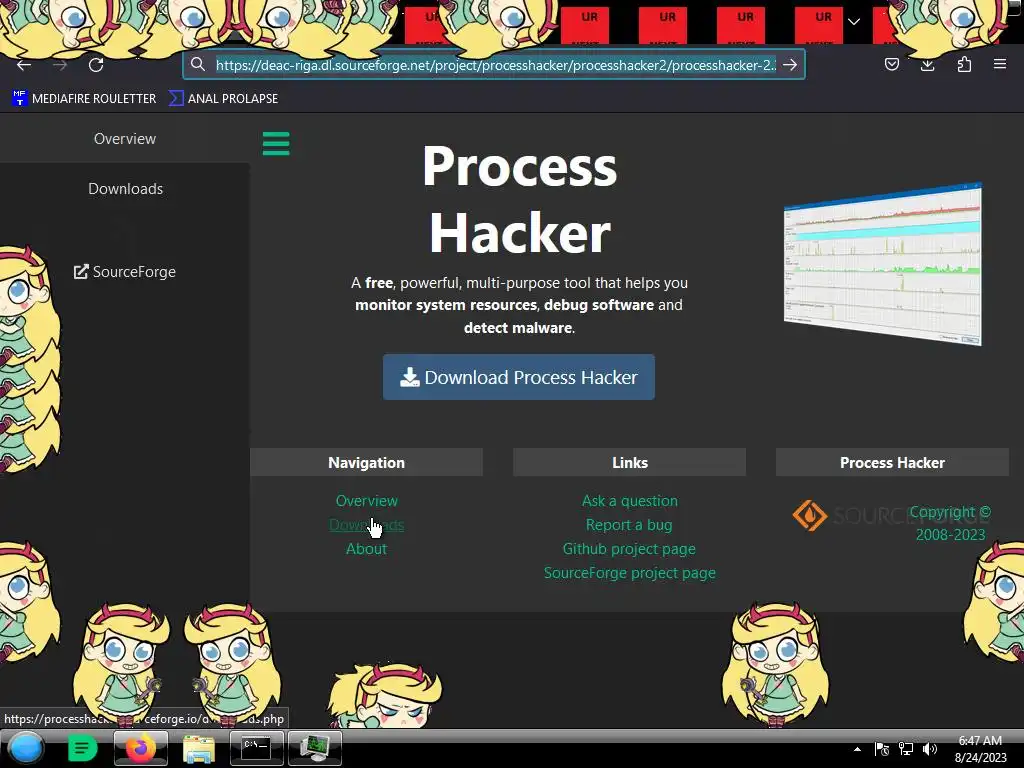
Task: Open the Windows Start orb
Action: [x=26, y=748]
